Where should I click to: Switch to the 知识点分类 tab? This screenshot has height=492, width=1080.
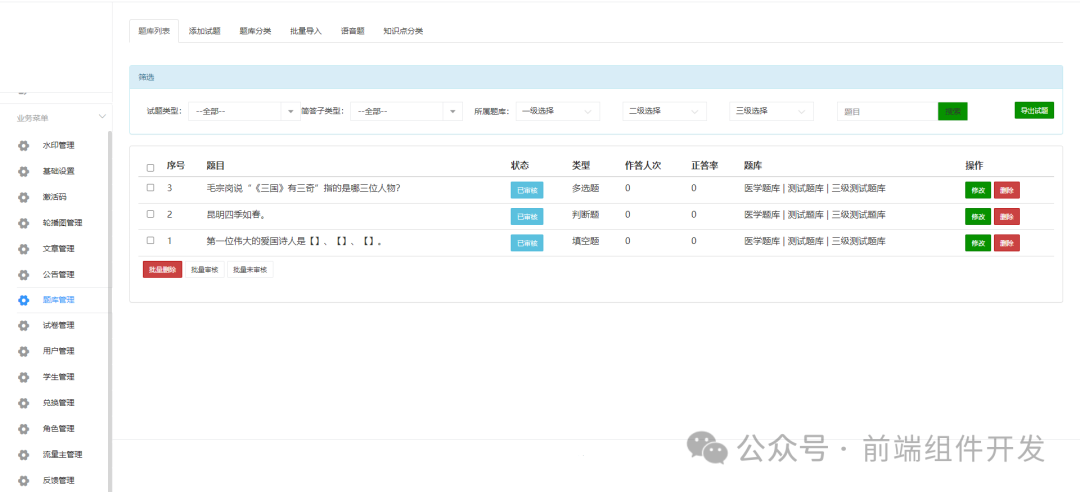coord(403,31)
